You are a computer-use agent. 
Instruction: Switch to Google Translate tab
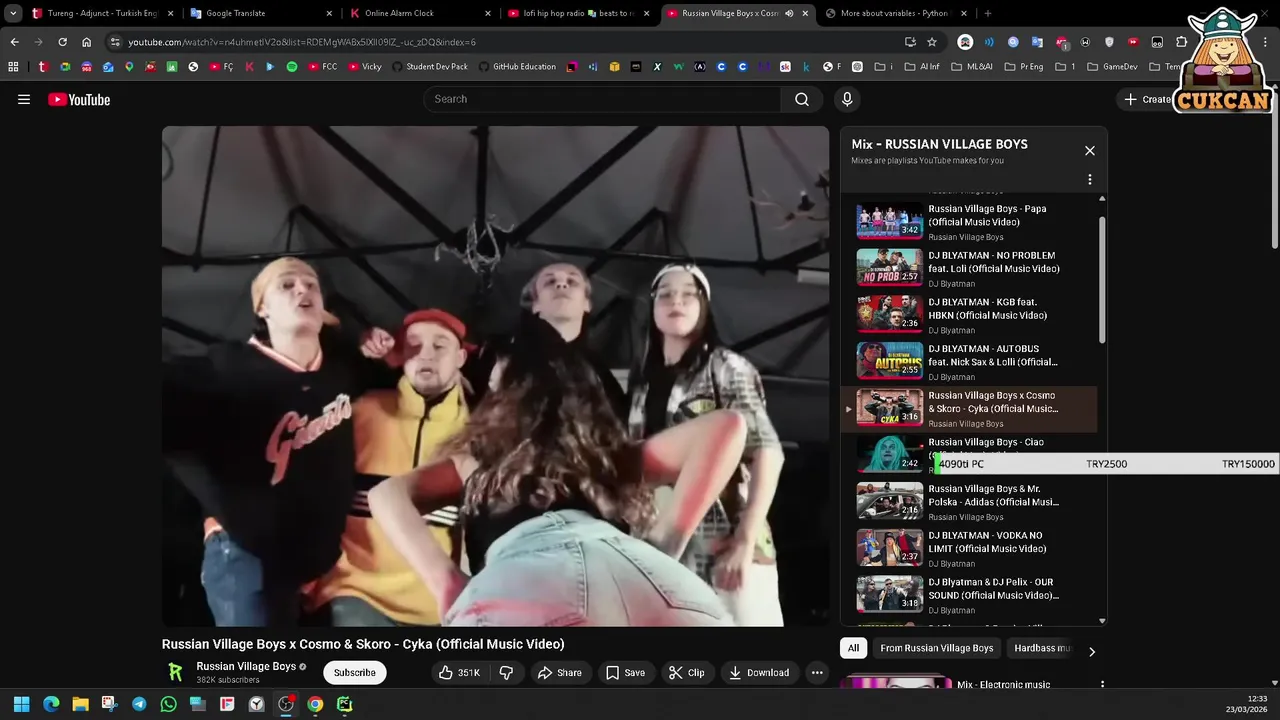tap(262, 13)
